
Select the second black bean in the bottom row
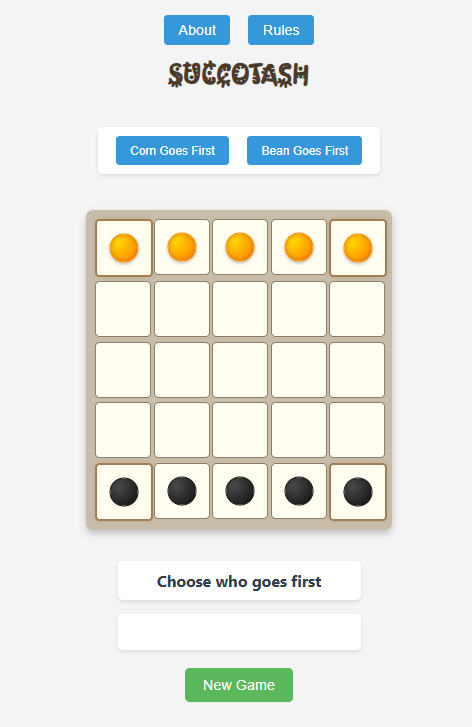click(x=182, y=491)
